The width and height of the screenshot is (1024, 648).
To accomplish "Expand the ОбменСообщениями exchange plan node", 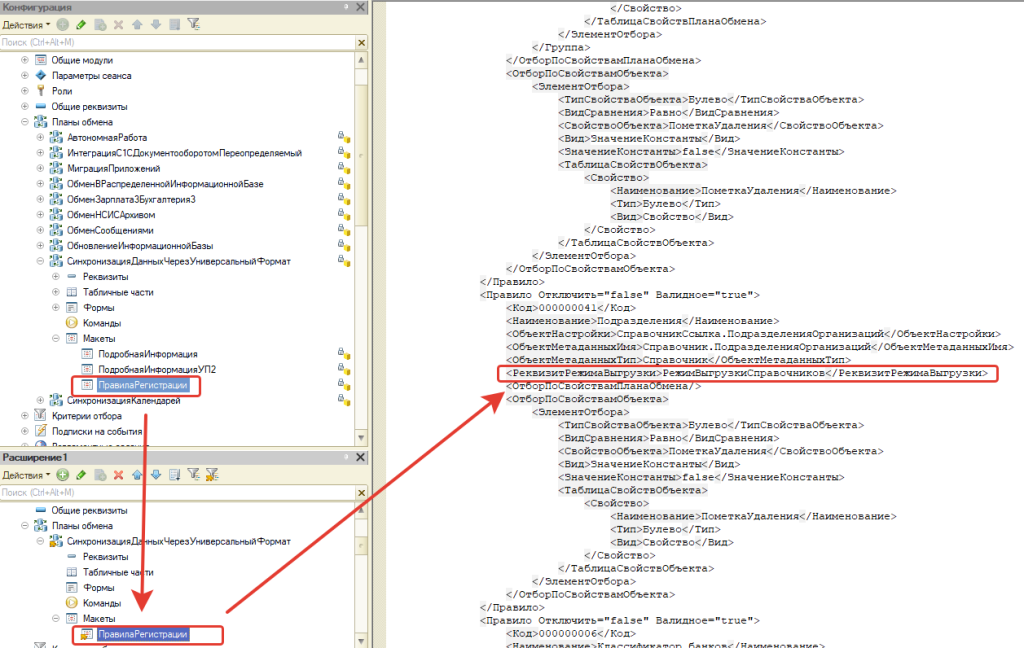I will [40, 230].
